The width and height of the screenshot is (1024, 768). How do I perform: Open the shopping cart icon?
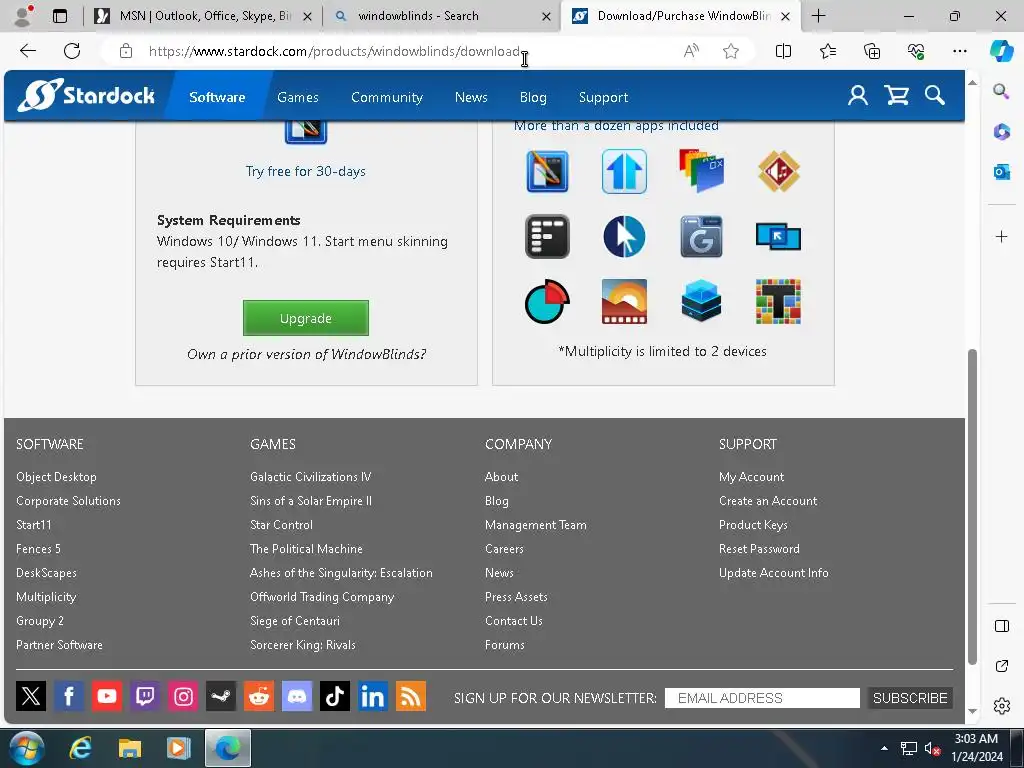click(x=896, y=96)
